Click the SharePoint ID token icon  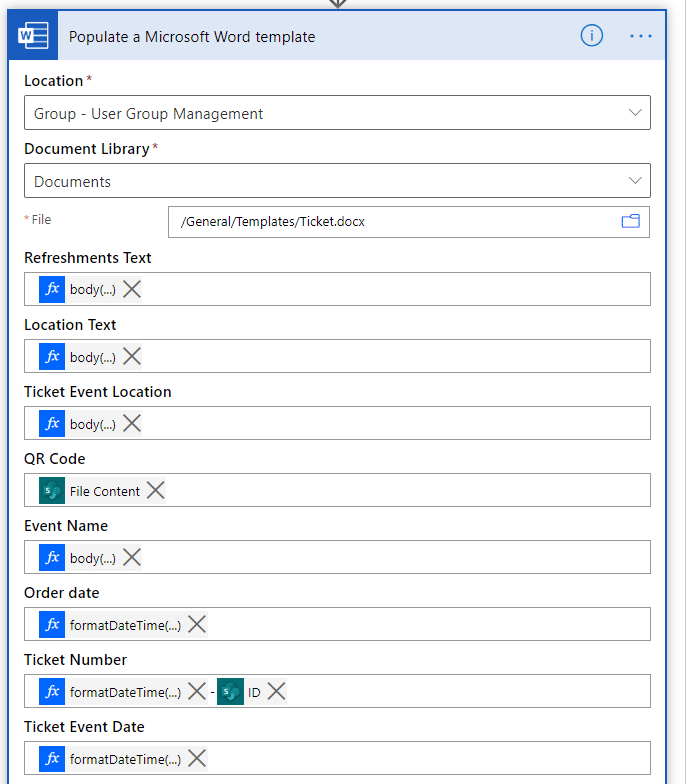click(230, 692)
